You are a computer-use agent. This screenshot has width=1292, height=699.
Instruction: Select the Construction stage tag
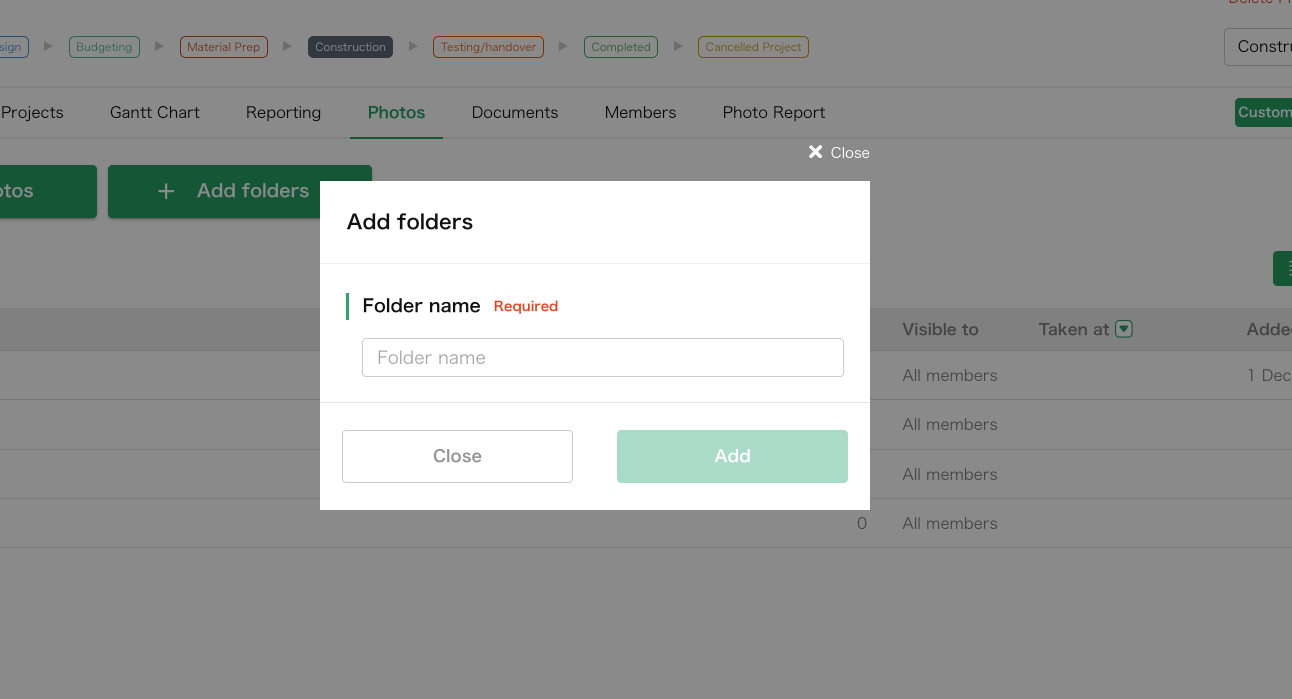pyautogui.click(x=350, y=47)
